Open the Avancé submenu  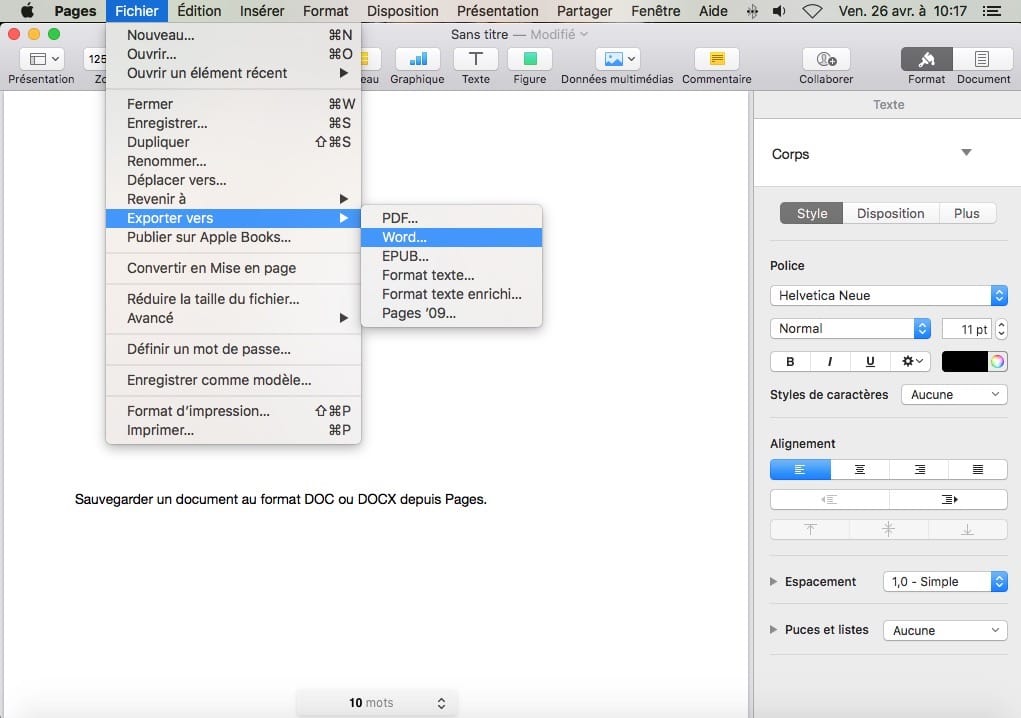point(233,318)
